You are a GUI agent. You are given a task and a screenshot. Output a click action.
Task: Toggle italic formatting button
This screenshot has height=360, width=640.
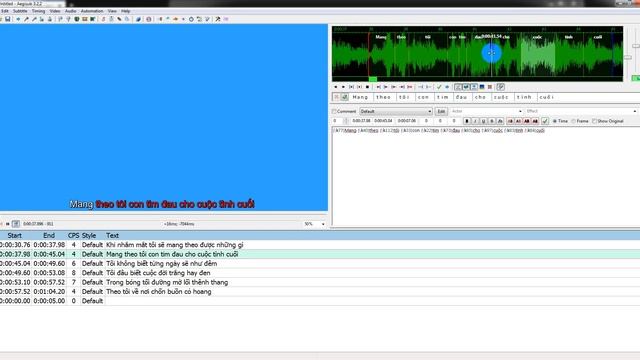click(x=475, y=121)
